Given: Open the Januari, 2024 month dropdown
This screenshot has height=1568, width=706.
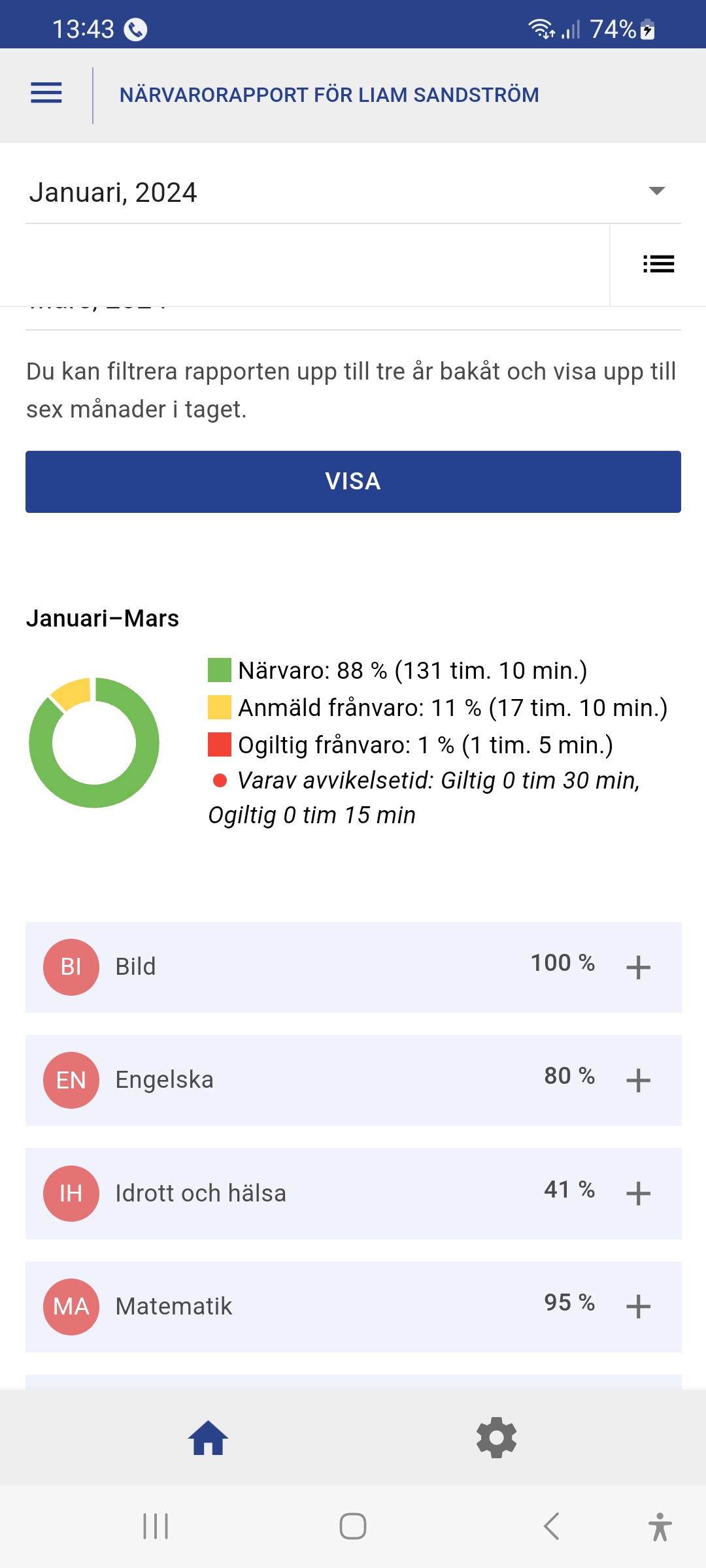Looking at the screenshot, I should pos(353,192).
